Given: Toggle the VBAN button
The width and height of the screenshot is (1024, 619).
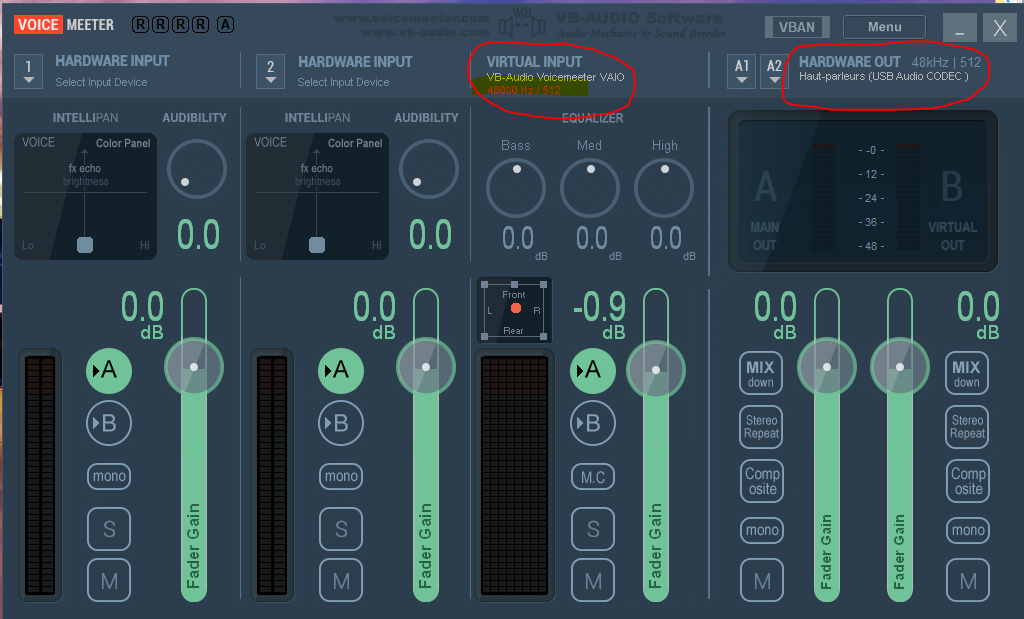Looking at the screenshot, I should click(x=797, y=27).
